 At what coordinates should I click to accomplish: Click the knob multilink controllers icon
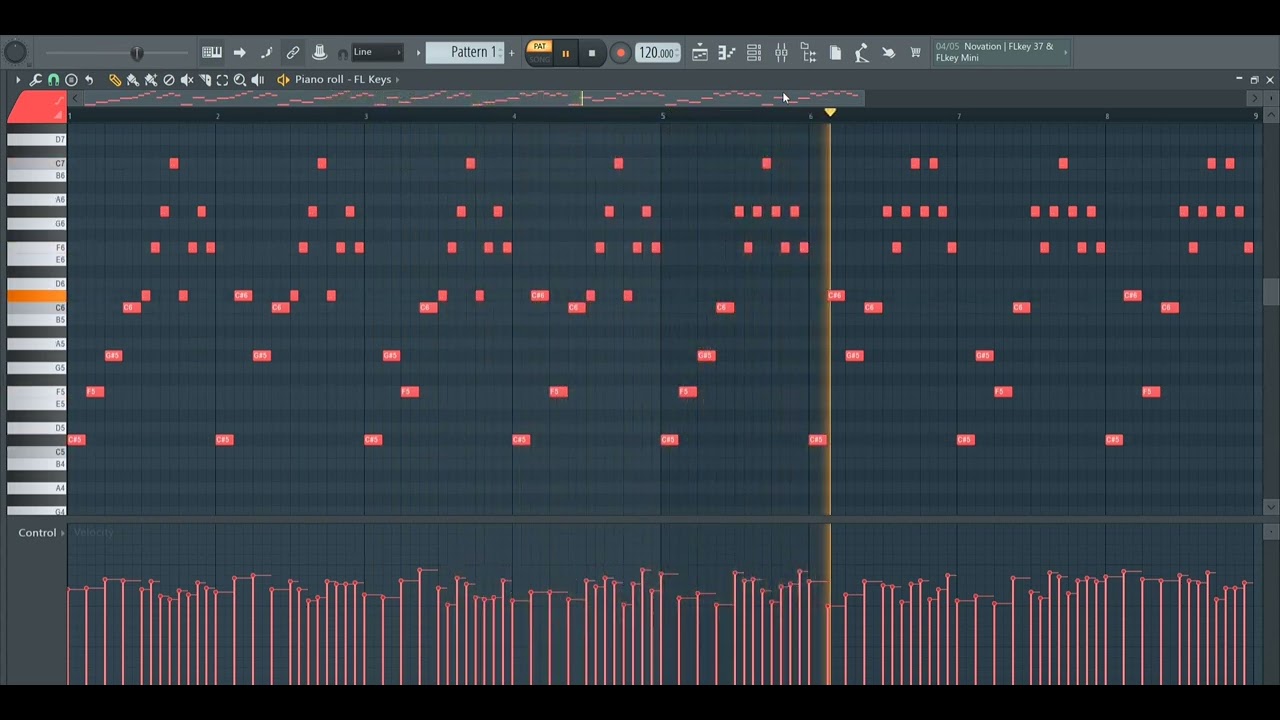click(x=319, y=52)
